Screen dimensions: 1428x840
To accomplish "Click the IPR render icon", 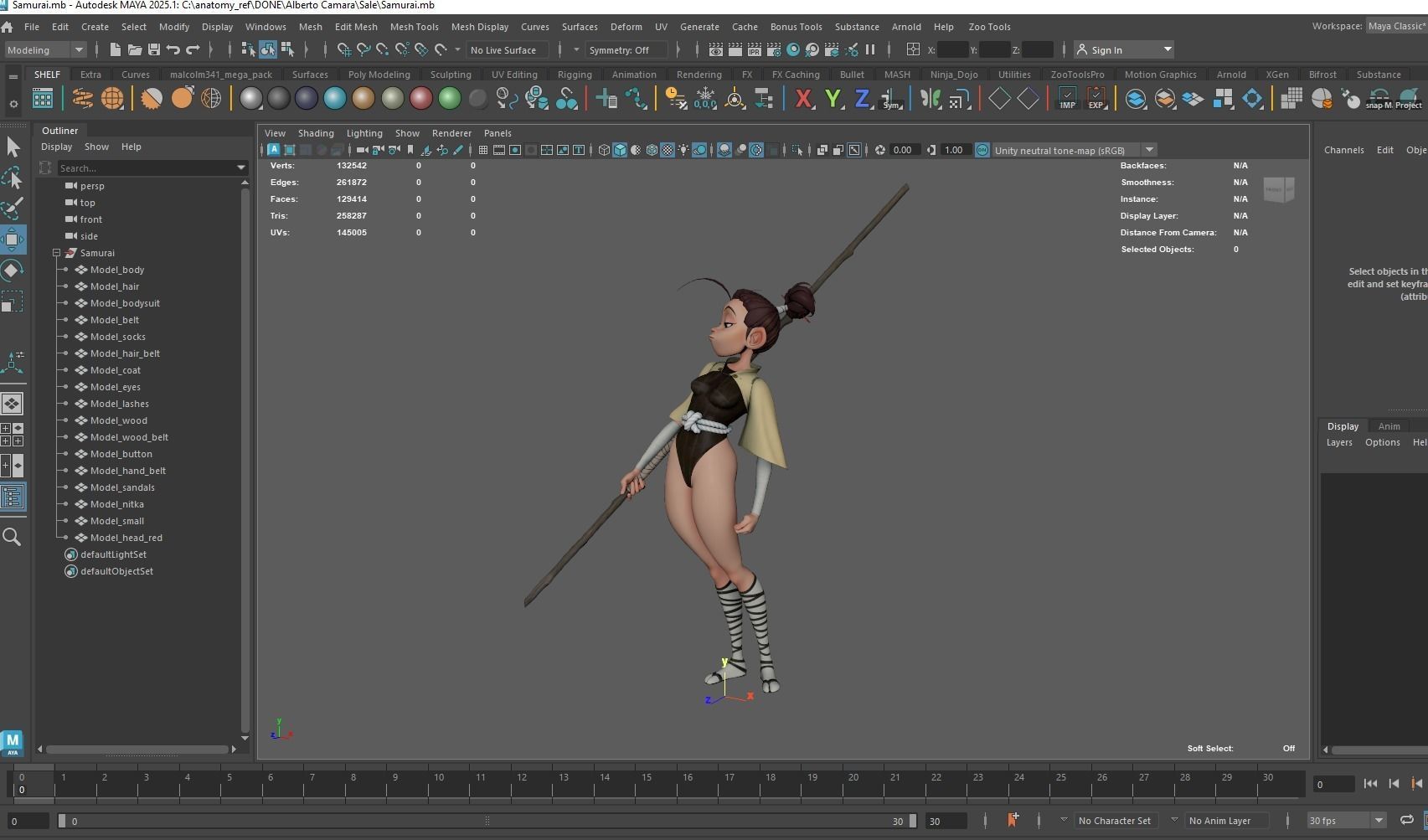I will [x=755, y=50].
